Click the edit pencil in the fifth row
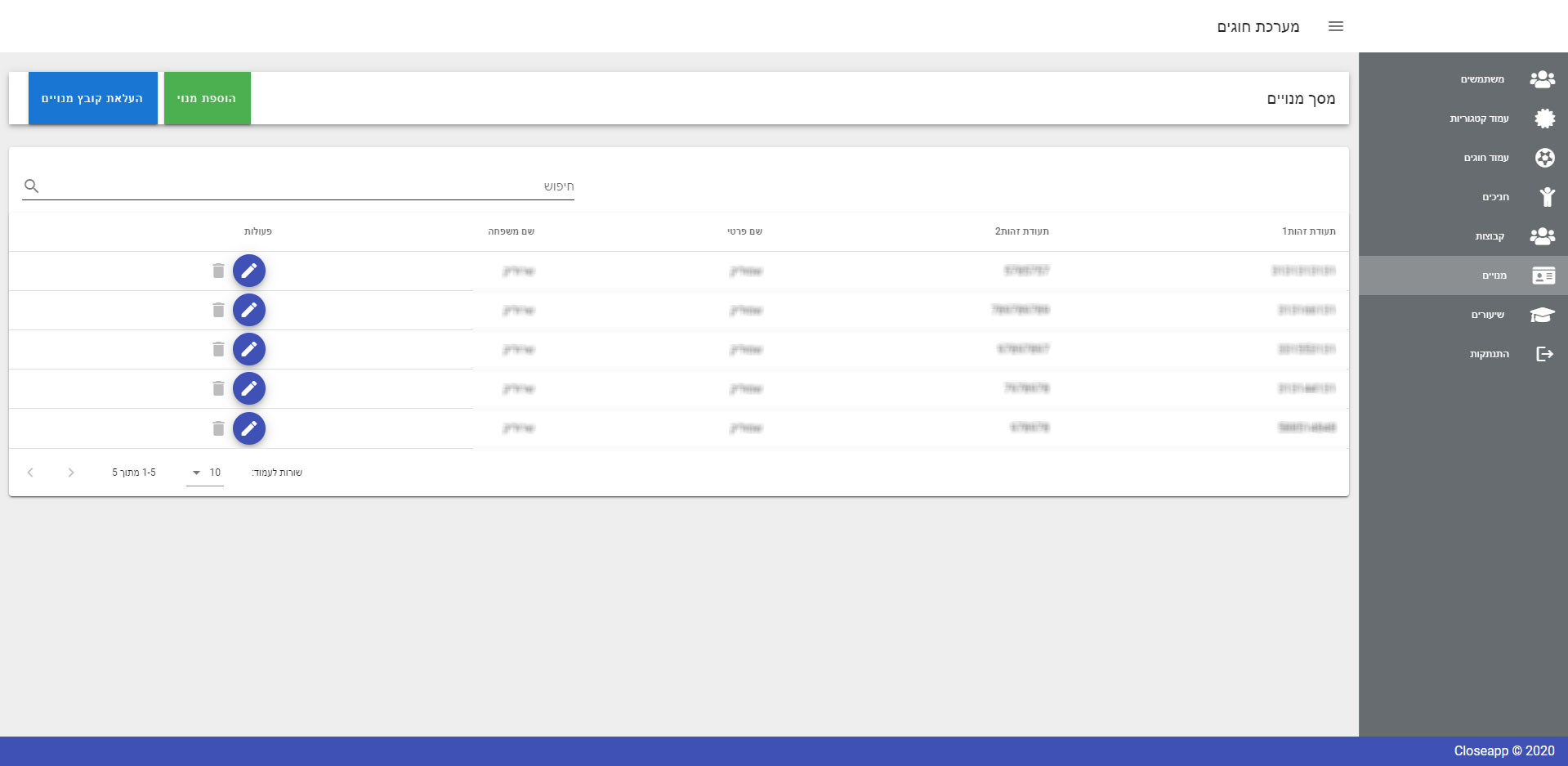 pyautogui.click(x=249, y=428)
